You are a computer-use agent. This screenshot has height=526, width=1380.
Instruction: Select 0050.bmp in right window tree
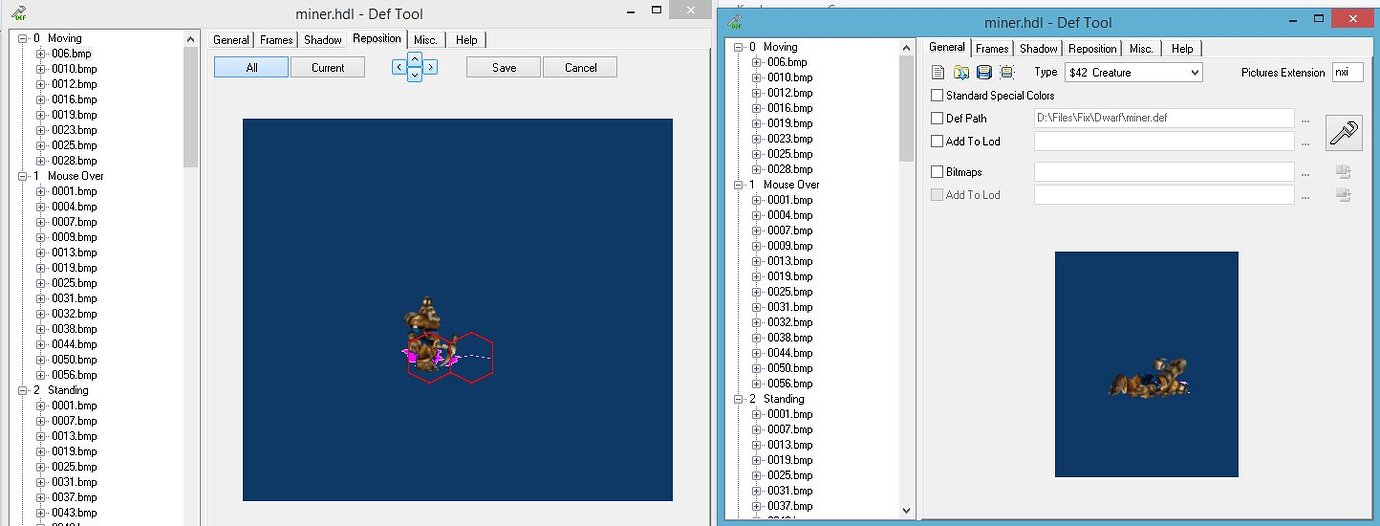point(790,368)
